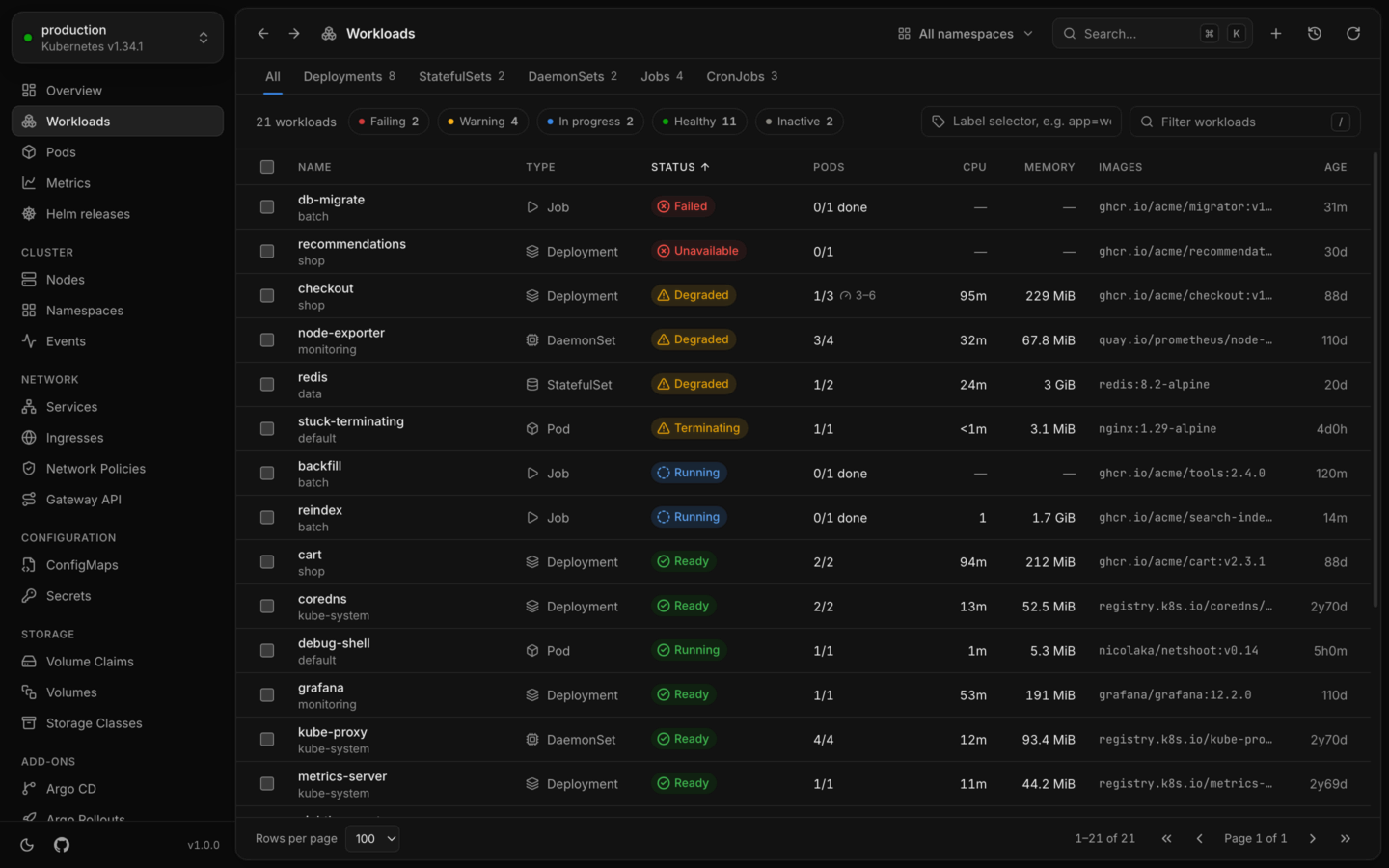
Task: Check the redis row checkbox
Action: pos(267,384)
